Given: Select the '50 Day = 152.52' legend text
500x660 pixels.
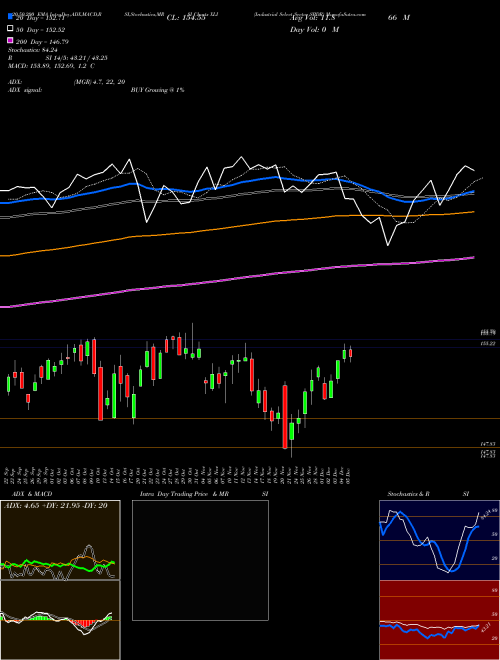Looking at the screenshot, I should click(x=41, y=30).
